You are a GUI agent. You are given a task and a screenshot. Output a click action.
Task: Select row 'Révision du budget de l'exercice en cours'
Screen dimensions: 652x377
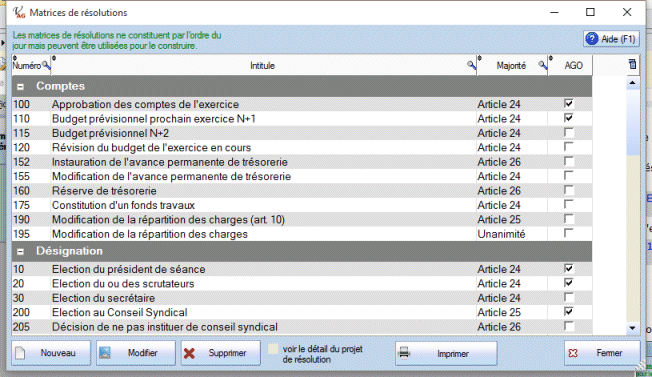[x=302, y=147]
